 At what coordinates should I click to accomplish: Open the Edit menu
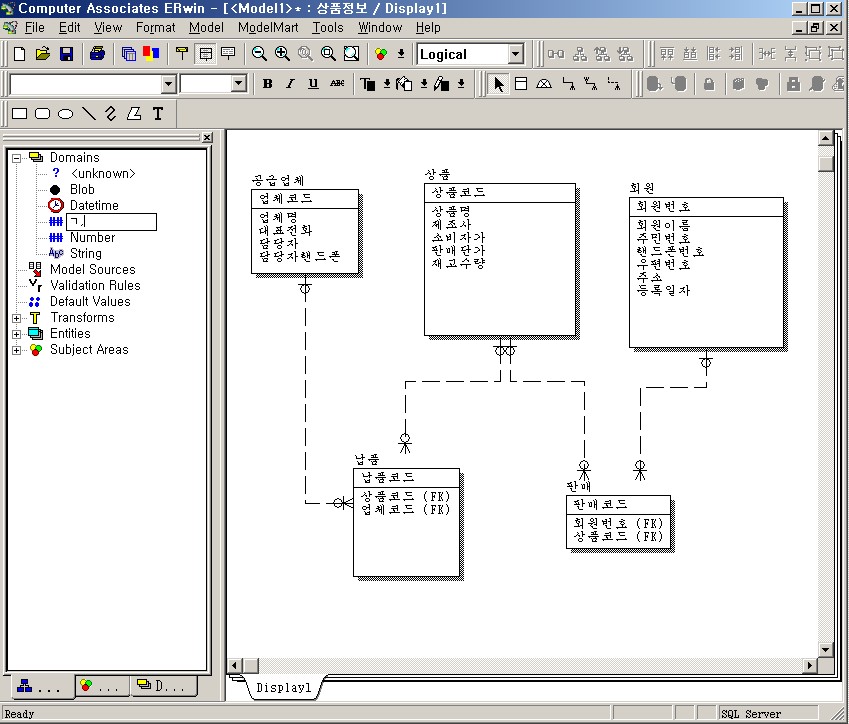(69, 27)
